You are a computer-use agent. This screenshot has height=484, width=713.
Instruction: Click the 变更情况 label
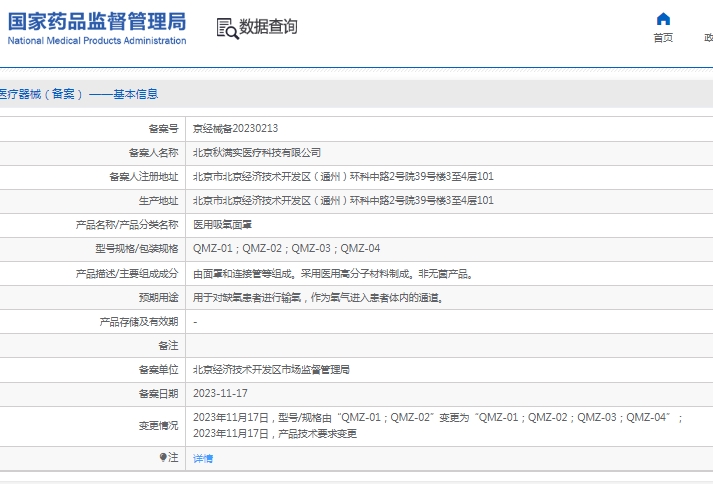click(159, 426)
